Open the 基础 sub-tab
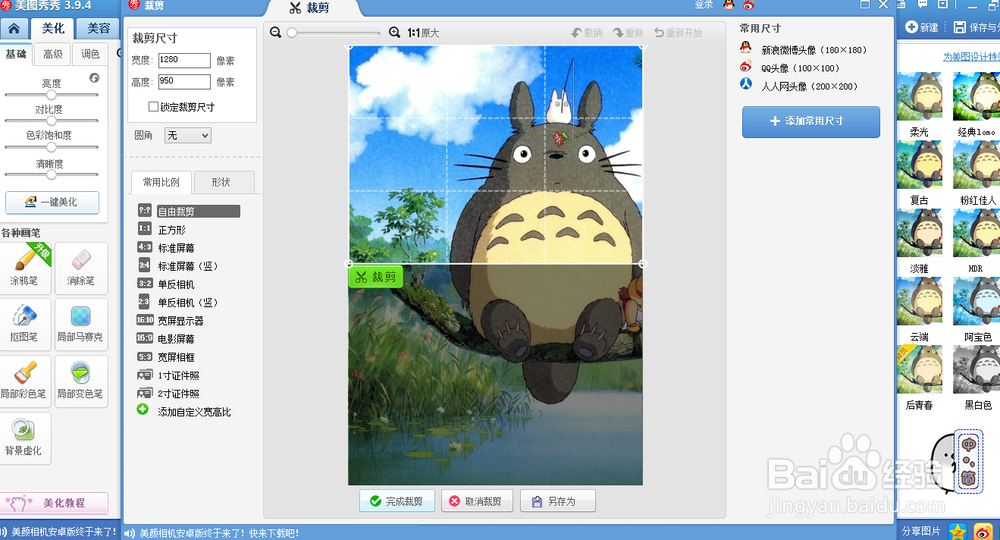This screenshot has height=540, width=1000. tap(17, 54)
